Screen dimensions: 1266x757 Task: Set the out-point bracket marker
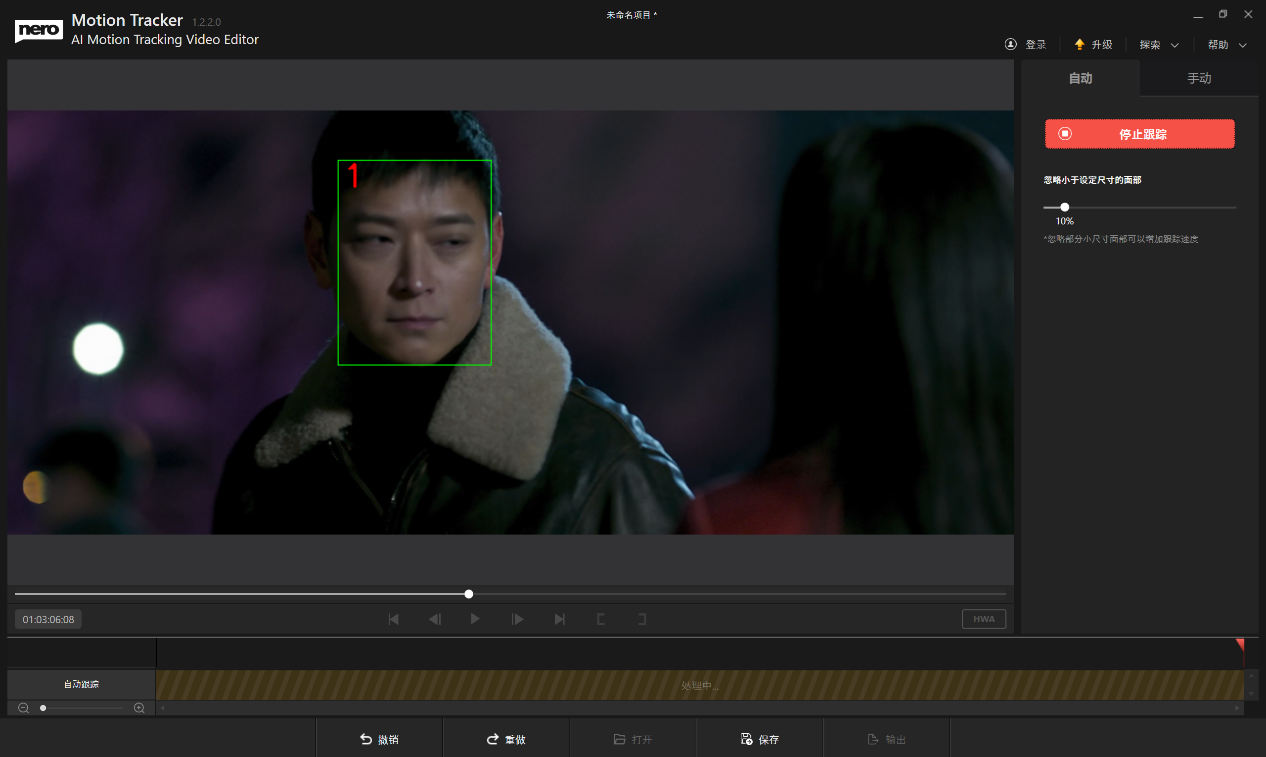[x=642, y=619]
